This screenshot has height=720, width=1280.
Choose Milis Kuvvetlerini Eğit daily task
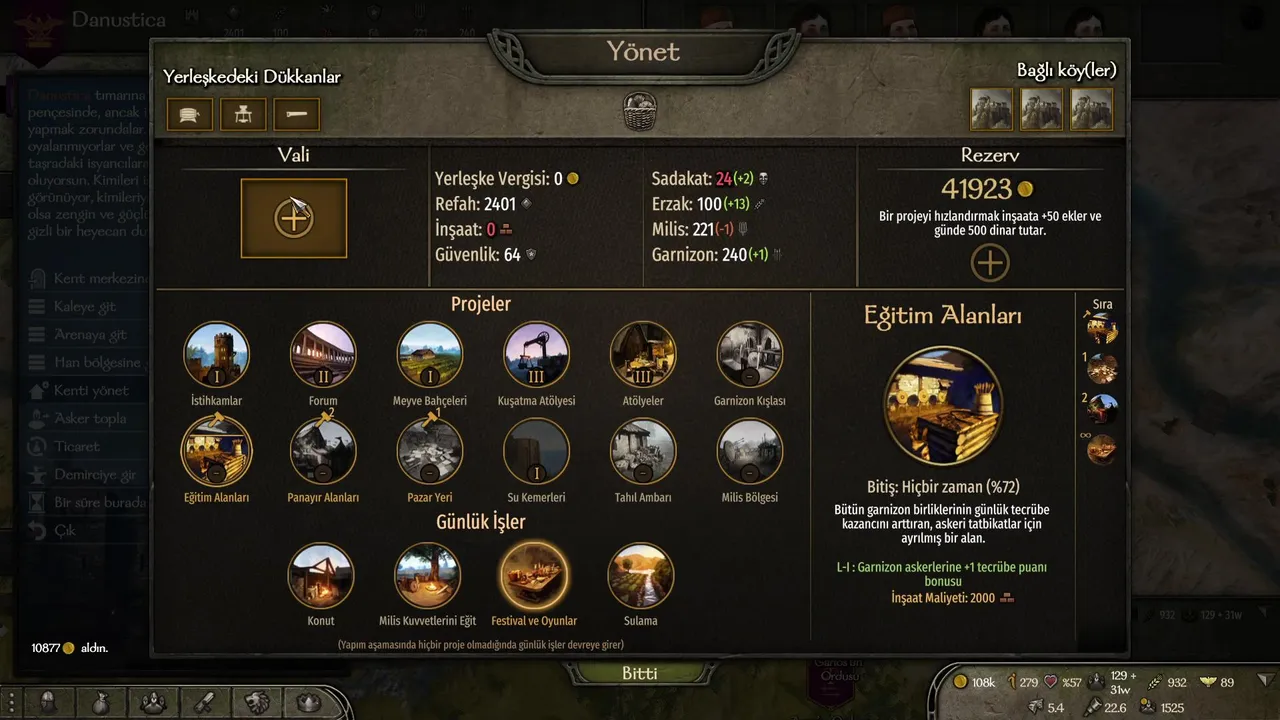point(428,576)
